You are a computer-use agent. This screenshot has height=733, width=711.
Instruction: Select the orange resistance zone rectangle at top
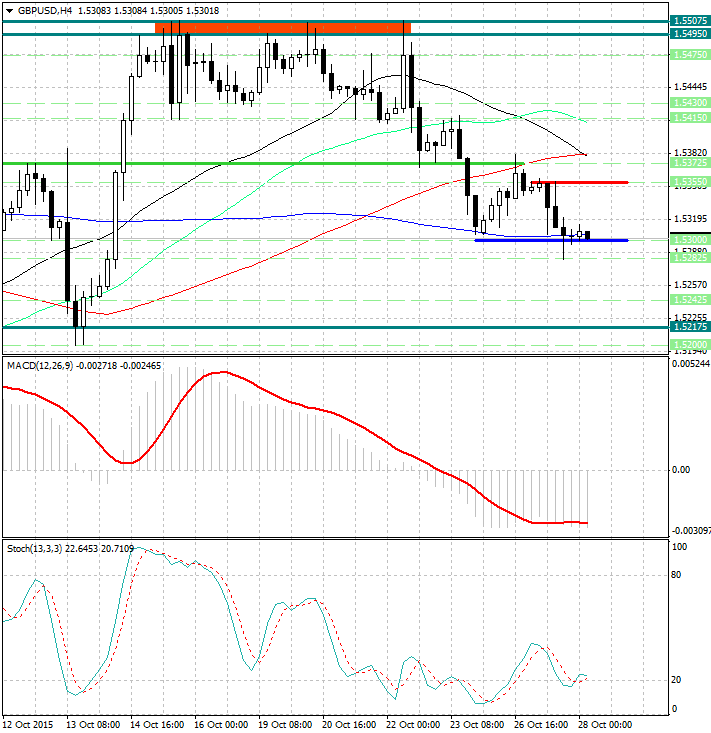[283, 28]
